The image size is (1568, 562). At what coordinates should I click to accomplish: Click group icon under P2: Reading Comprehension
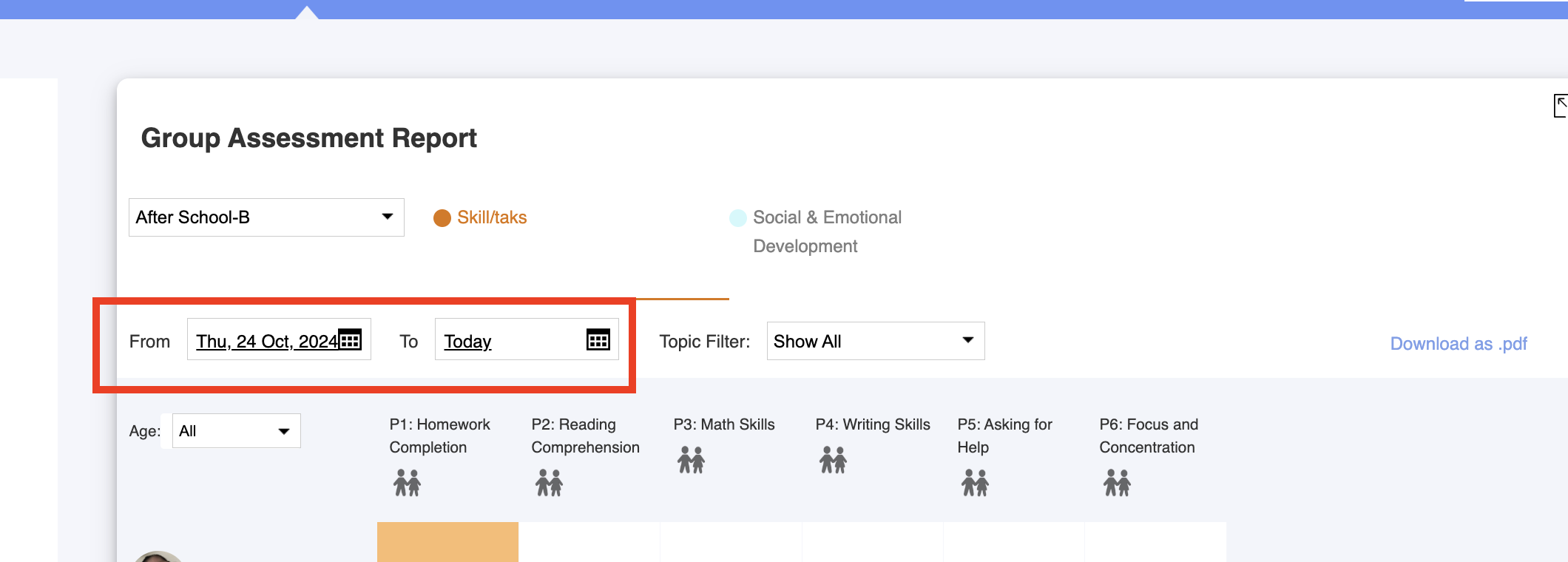(x=549, y=483)
